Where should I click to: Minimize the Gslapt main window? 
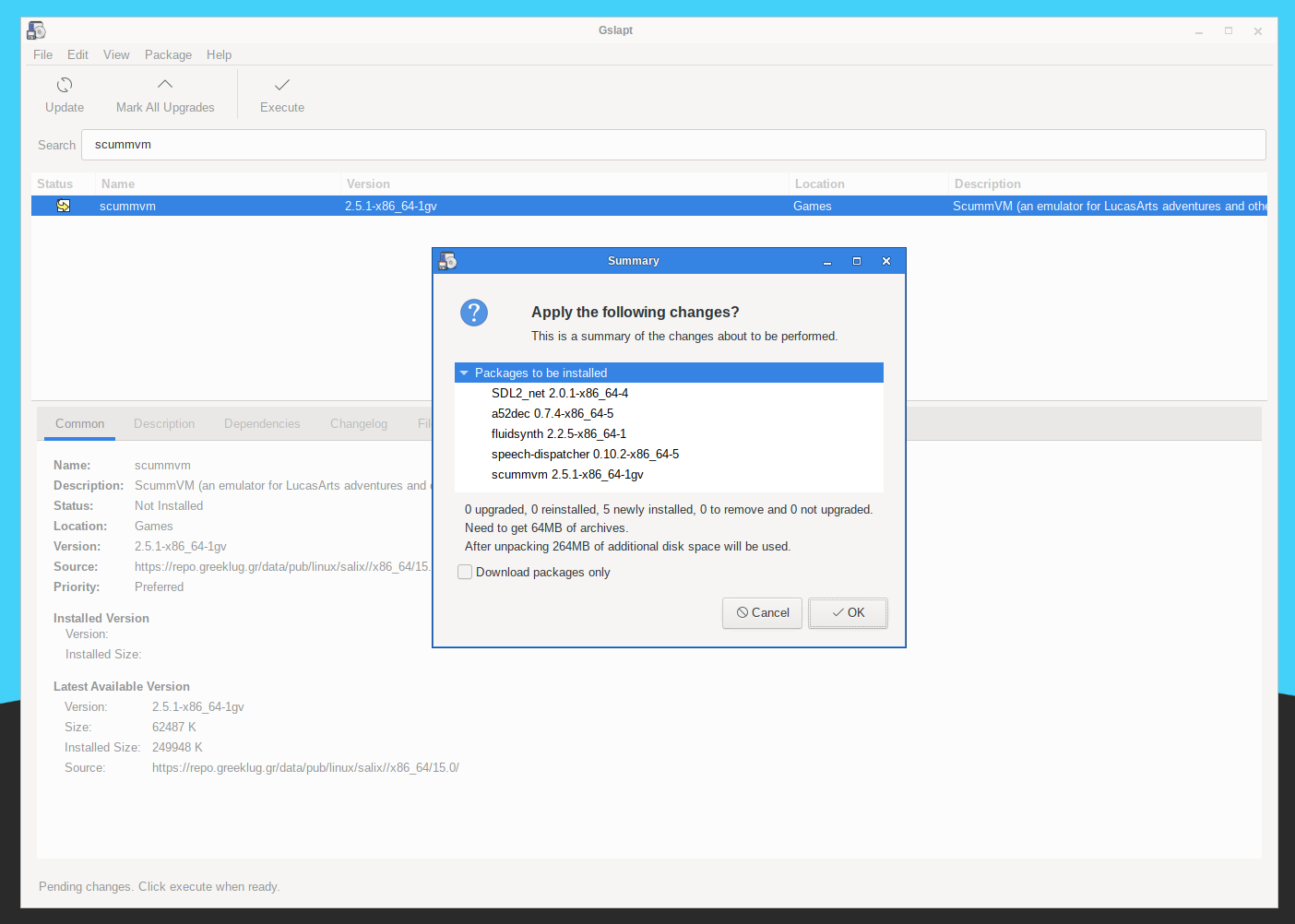point(1199,31)
